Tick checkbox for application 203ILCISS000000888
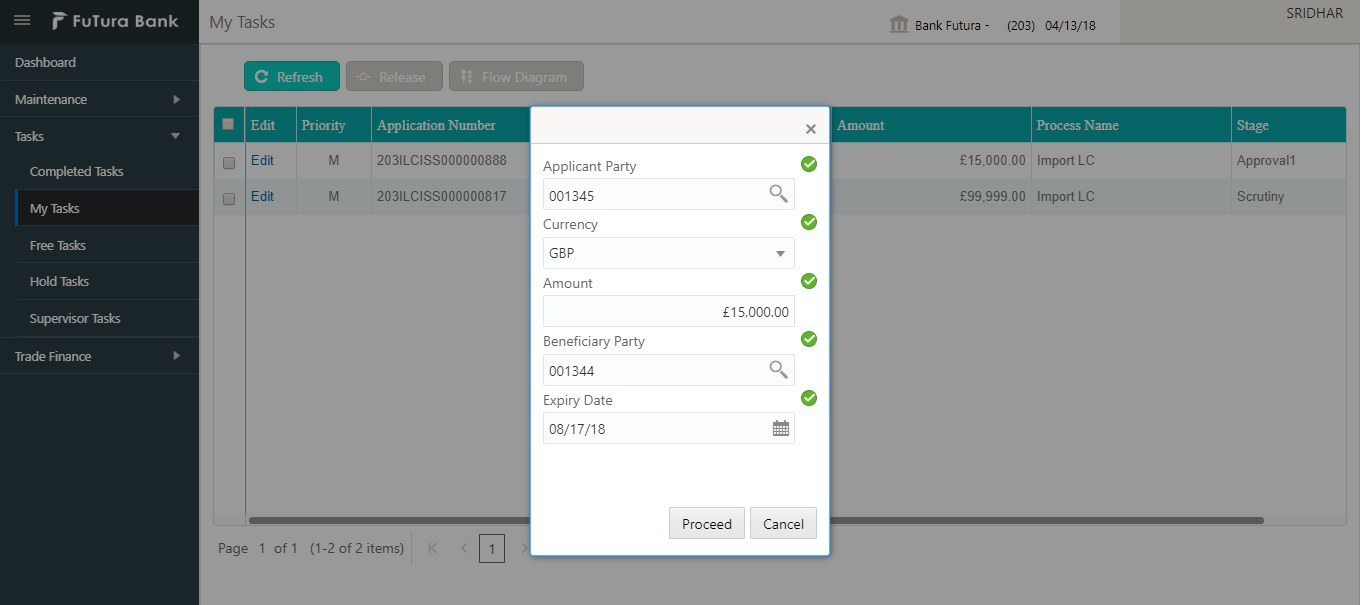The image size is (1366, 605). [x=229, y=162]
